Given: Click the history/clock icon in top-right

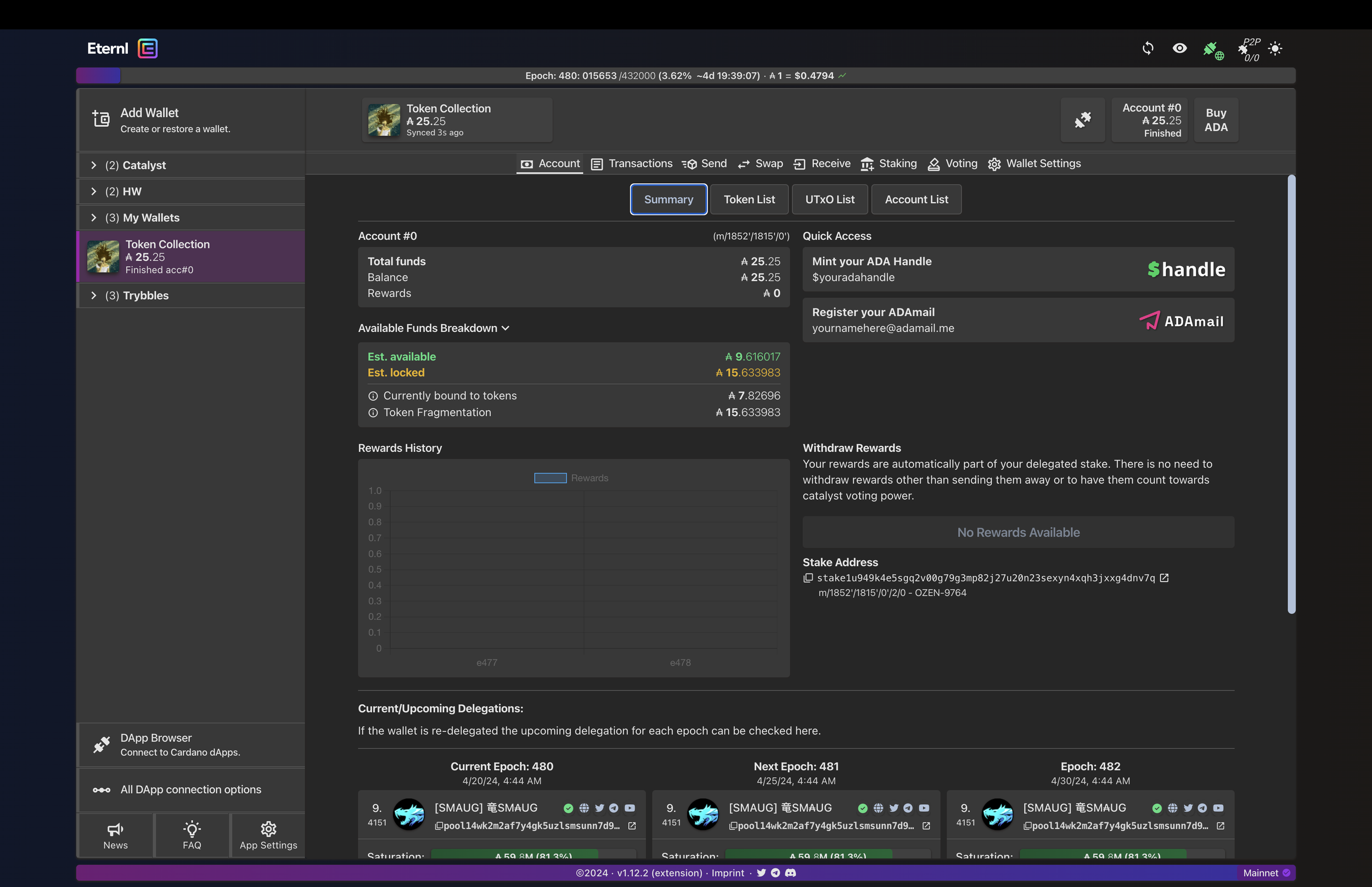Looking at the screenshot, I should (x=1147, y=48).
